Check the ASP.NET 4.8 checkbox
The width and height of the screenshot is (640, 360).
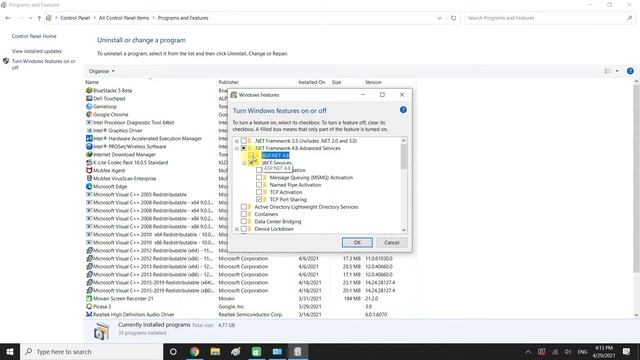click(251, 156)
